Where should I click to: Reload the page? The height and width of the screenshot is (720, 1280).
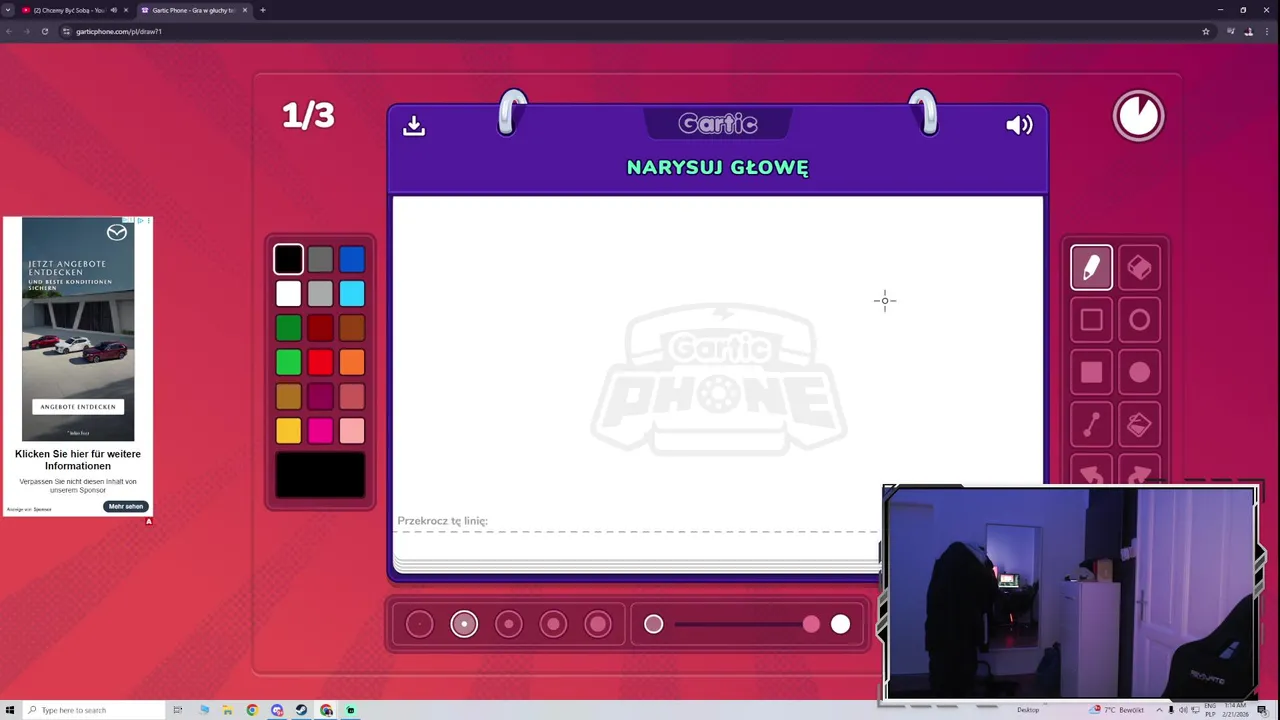tap(45, 31)
